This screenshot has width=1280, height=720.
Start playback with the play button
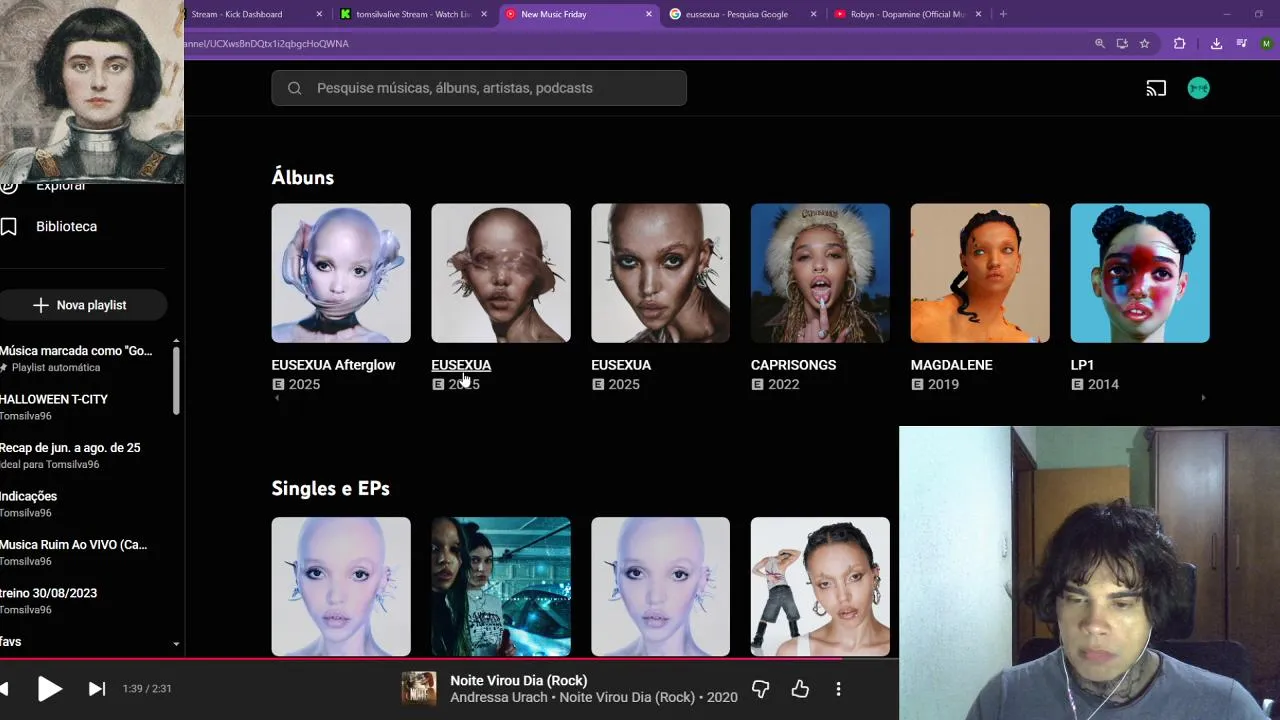tap(49, 688)
